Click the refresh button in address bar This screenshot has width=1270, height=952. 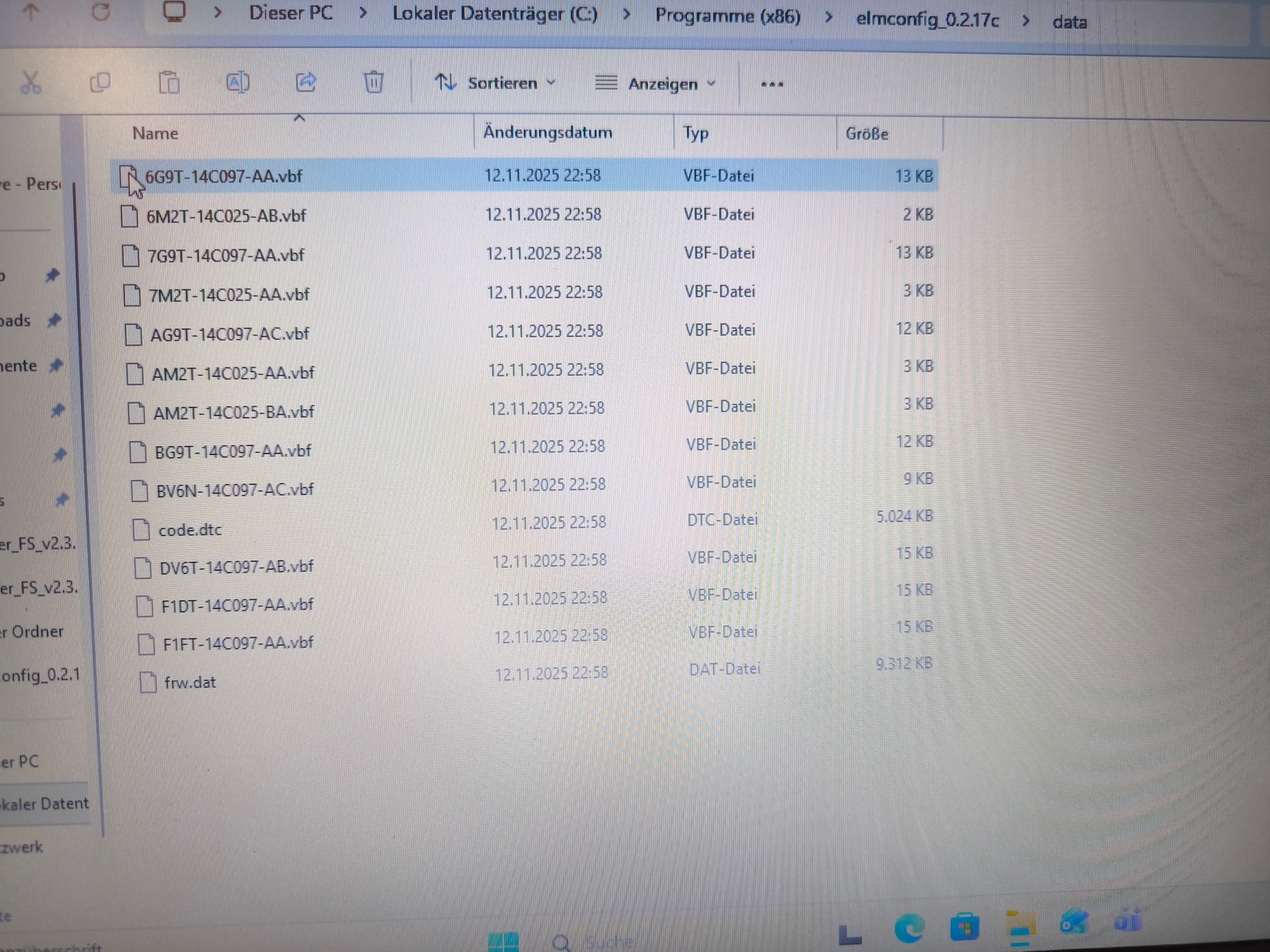[101, 11]
